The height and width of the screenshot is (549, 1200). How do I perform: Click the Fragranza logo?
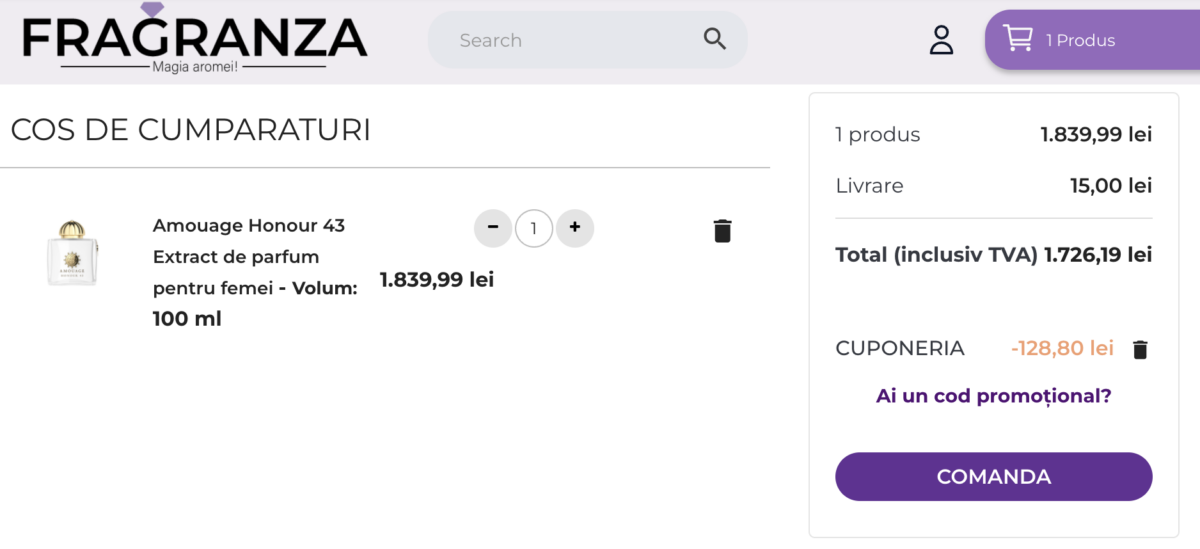194,40
